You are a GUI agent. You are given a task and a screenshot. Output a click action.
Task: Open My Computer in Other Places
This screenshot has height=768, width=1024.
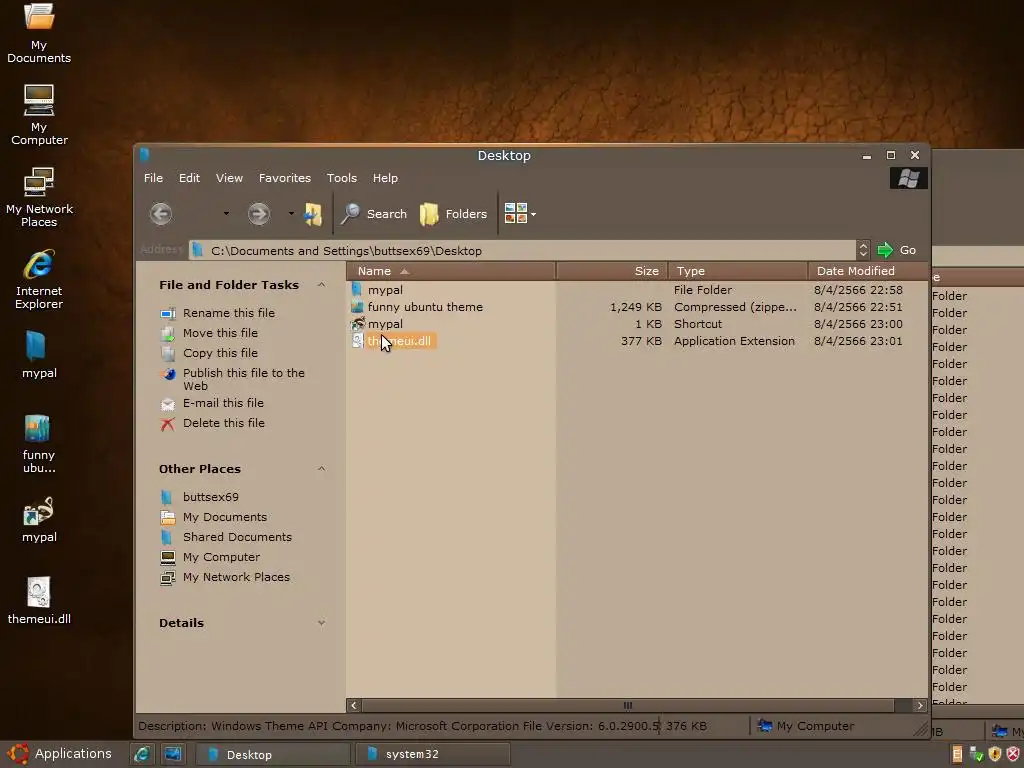[221, 557]
